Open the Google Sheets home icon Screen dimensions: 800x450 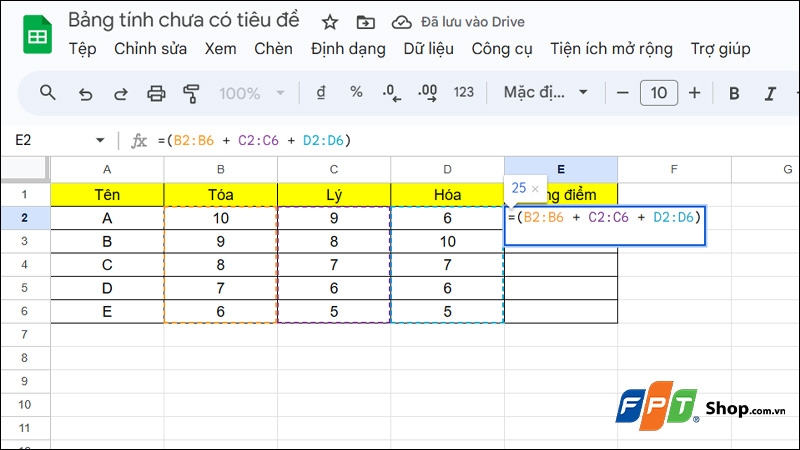[37, 35]
